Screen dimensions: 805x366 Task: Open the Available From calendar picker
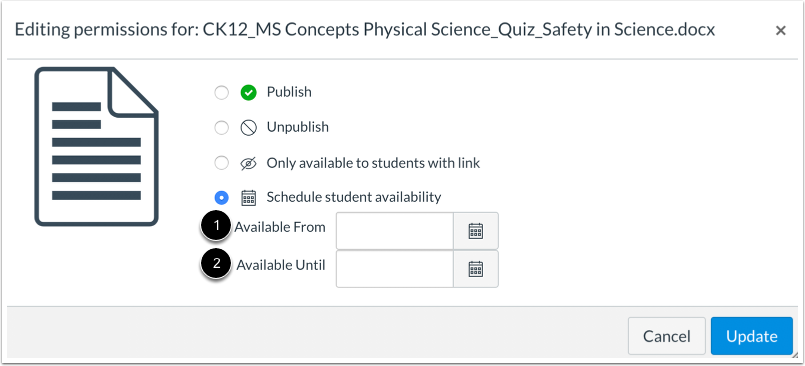click(x=476, y=231)
